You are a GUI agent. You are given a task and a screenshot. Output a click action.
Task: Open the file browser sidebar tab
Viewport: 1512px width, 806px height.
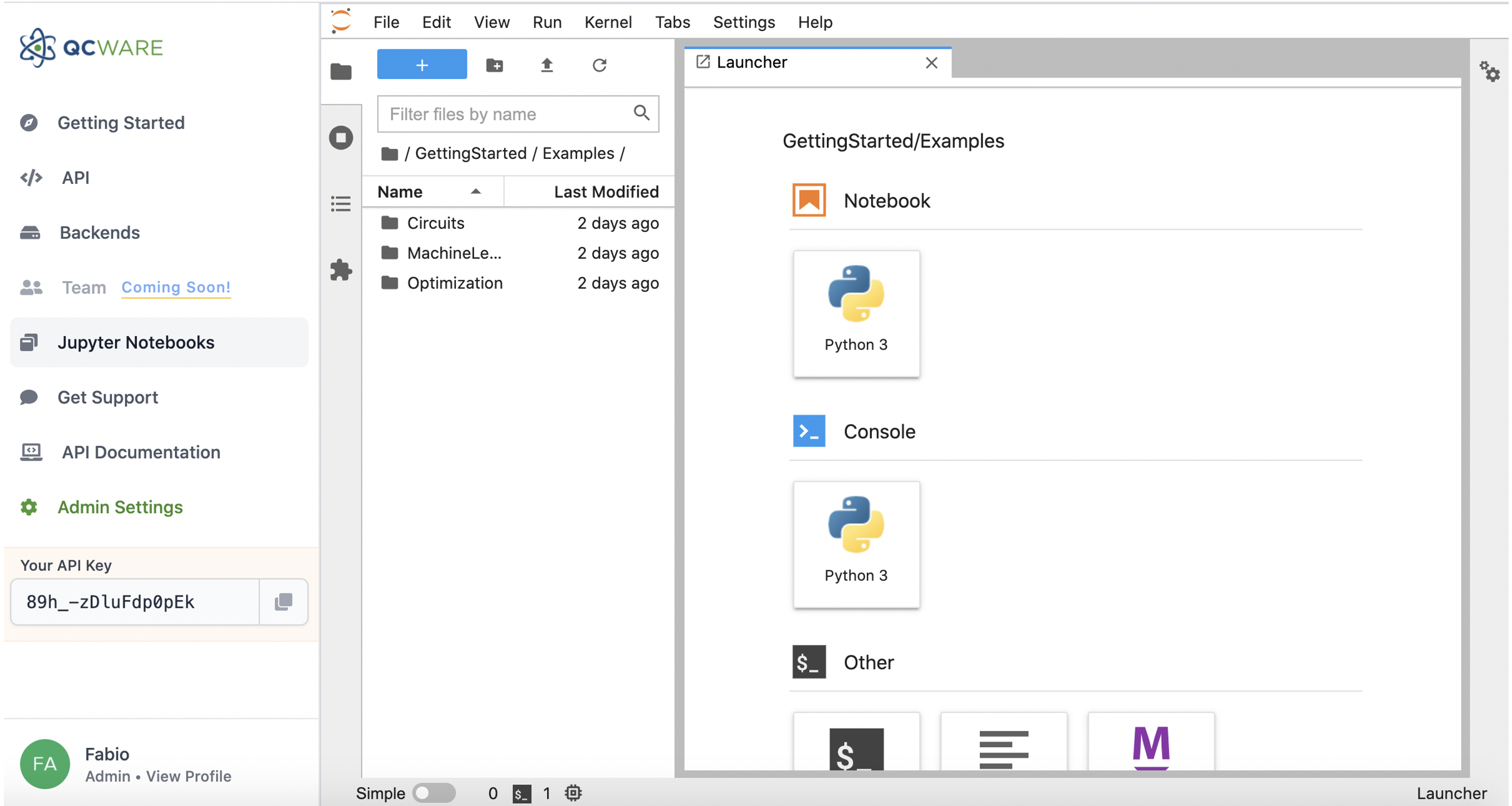(341, 72)
